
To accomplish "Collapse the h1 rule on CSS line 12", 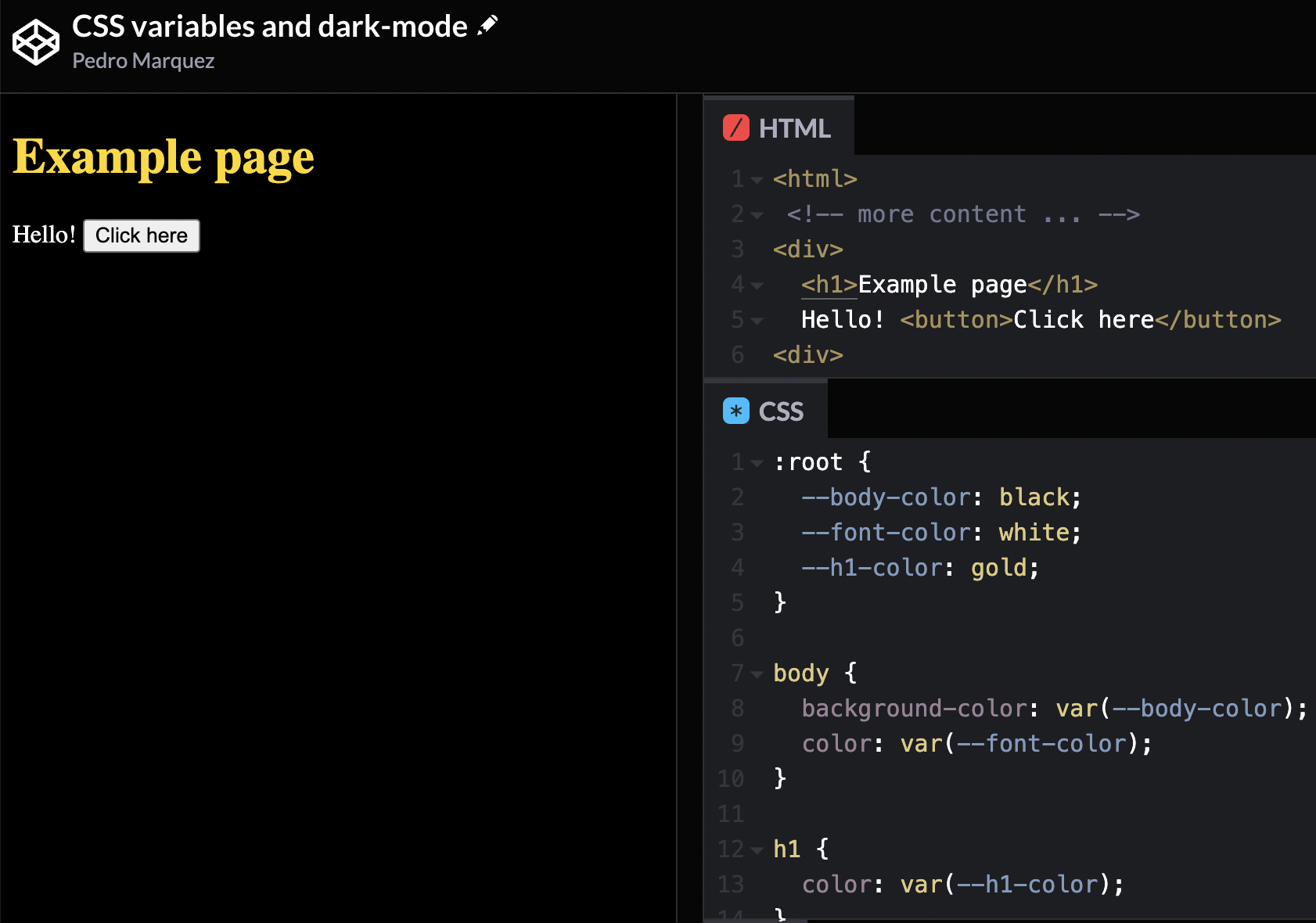I will pyautogui.click(x=756, y=849).
